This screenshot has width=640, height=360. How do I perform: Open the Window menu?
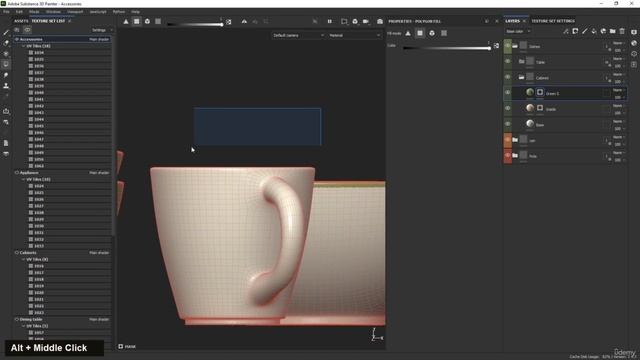[x=53, y=12]
